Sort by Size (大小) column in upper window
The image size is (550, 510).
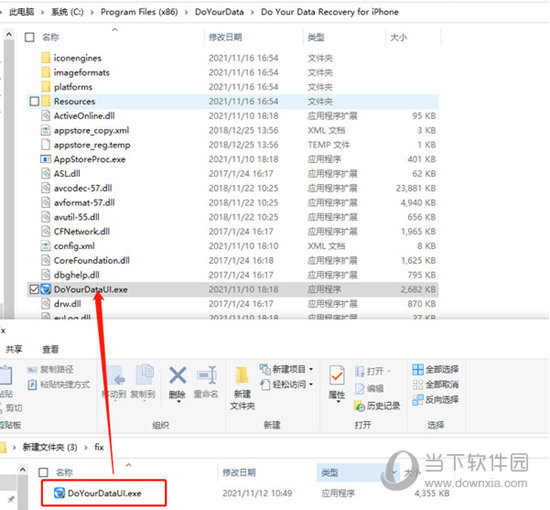pyautogui.click(x=398, y=37)
